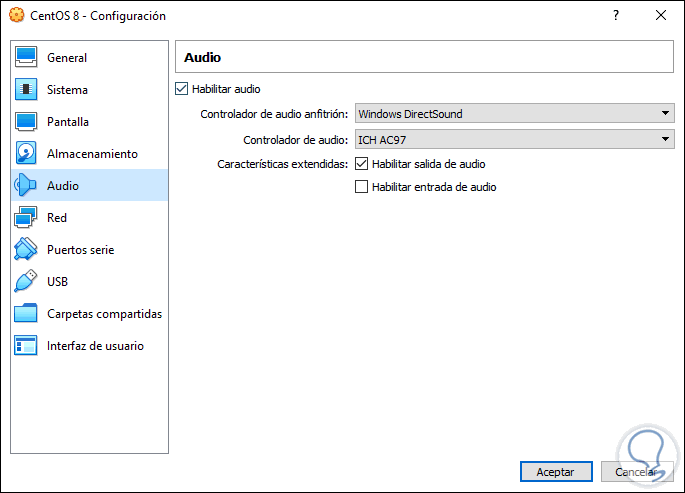Click the Puertos serie connector icon
Viewport: 685px width, 493px height.
click(x=26, y=250)
